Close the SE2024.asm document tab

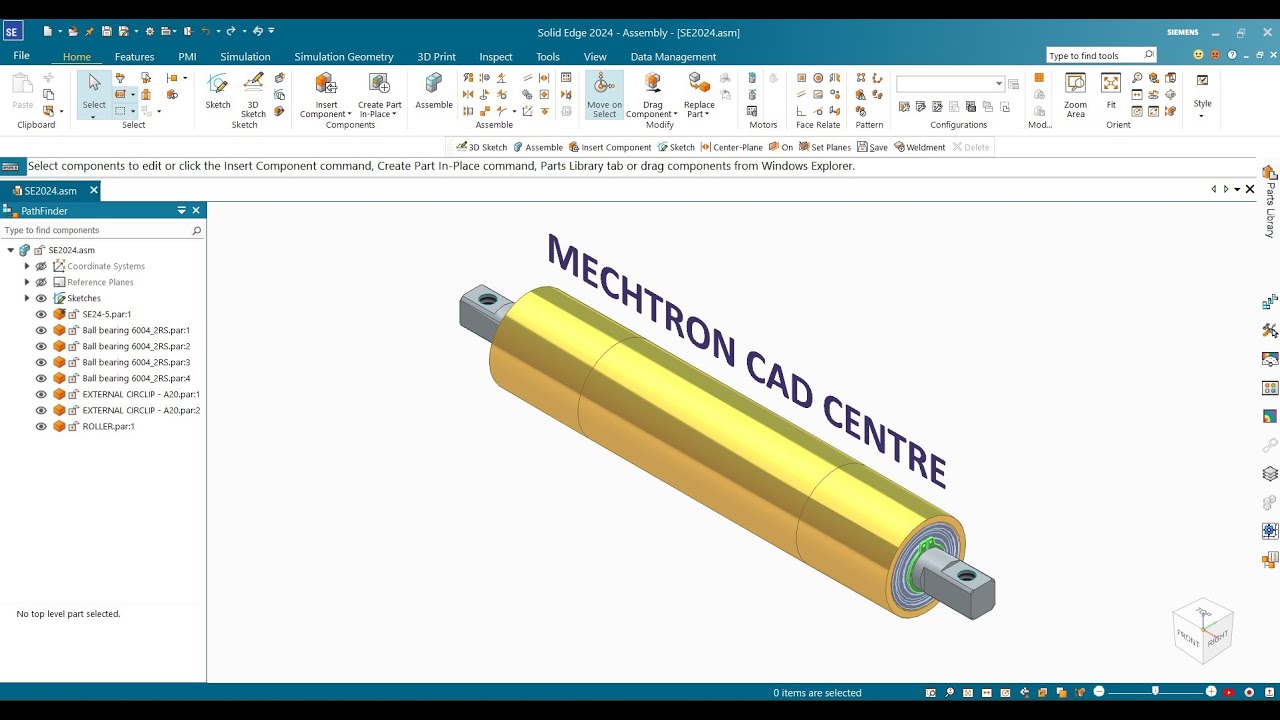(x=94, y=190)
